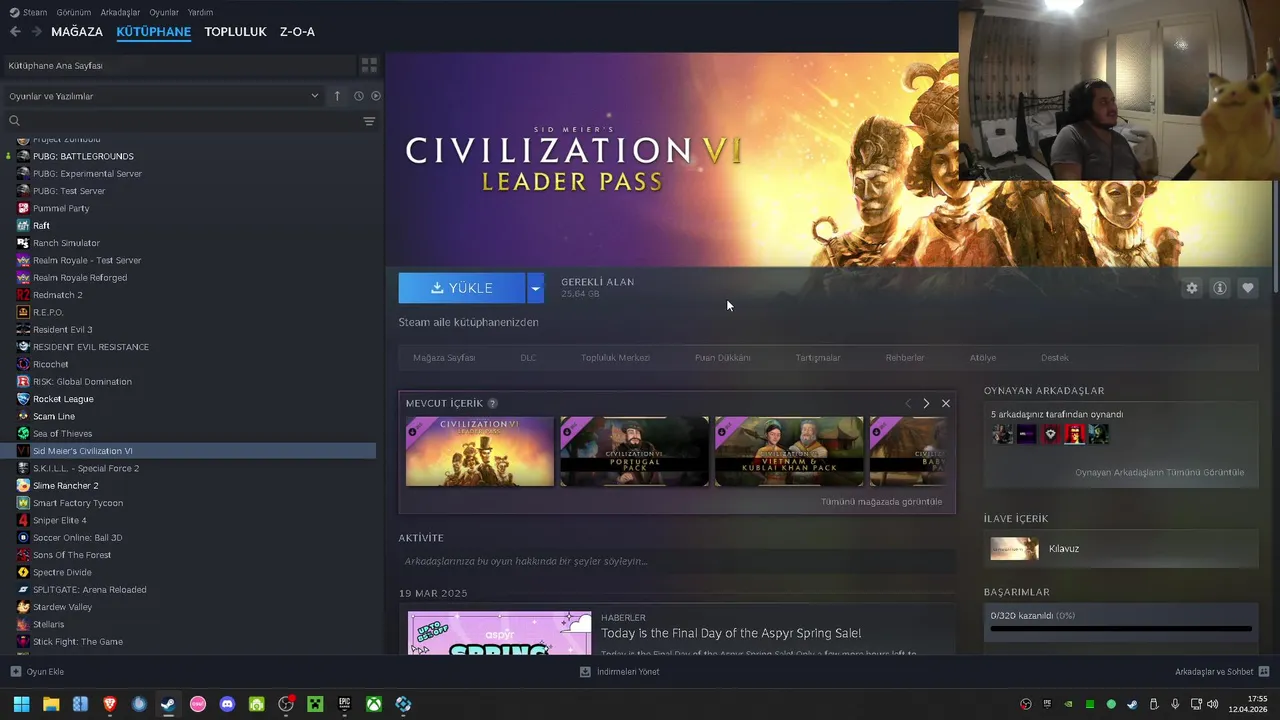Open Tartışmalar link
Image resolution: width=1280 pixels, height=720 pixels.
818,357
